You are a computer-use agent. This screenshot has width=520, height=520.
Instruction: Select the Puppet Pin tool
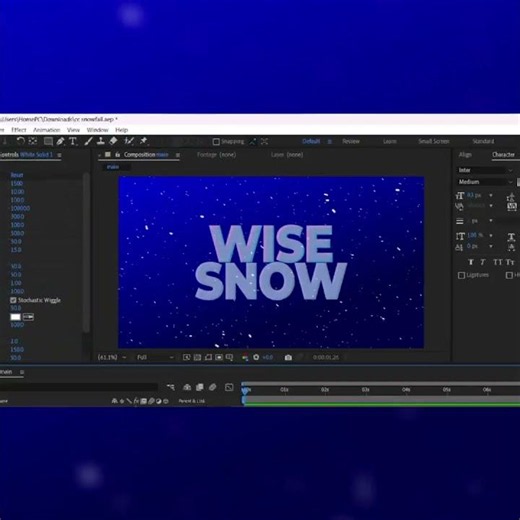(x=143, y=141)
